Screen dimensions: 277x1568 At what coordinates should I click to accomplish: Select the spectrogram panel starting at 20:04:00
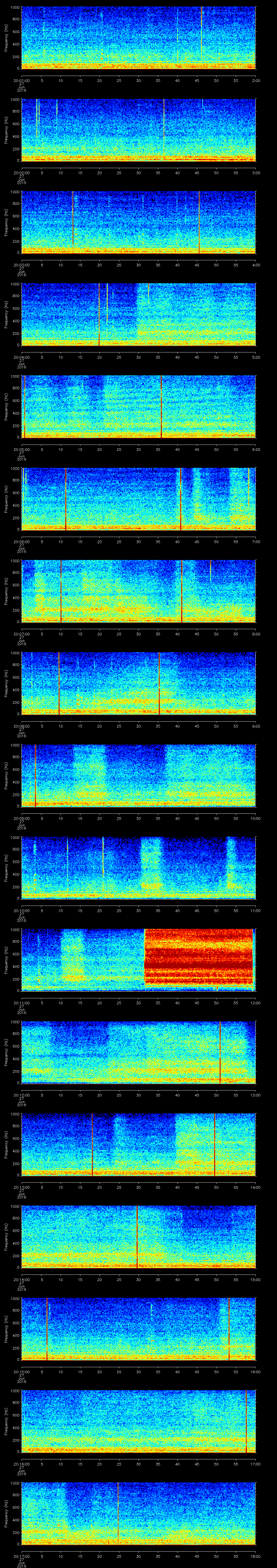pyautogui.click(x=139, y=315)
